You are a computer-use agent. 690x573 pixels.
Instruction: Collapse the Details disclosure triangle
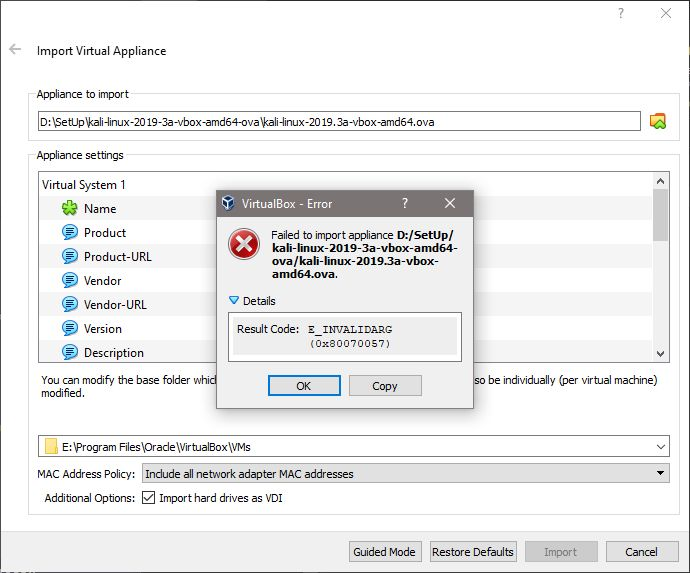pyautogui.click(x=234, y=301)
